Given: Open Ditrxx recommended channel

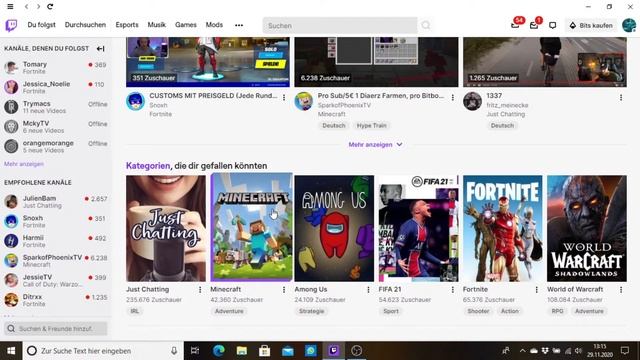Looking at the screenshot, I should [x=56, y=300].
